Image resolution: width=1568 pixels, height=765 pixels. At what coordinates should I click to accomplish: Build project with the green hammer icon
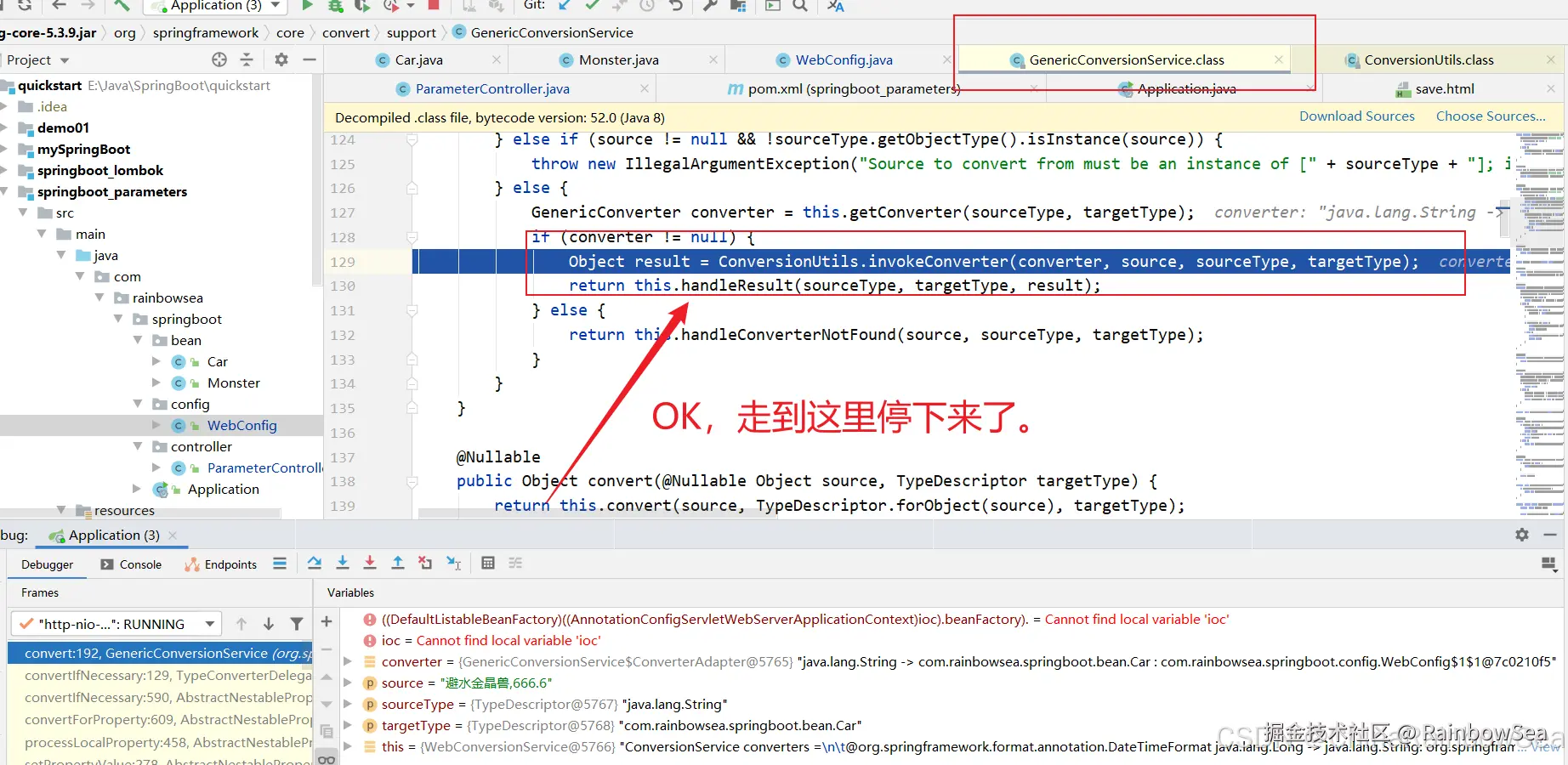122,6
